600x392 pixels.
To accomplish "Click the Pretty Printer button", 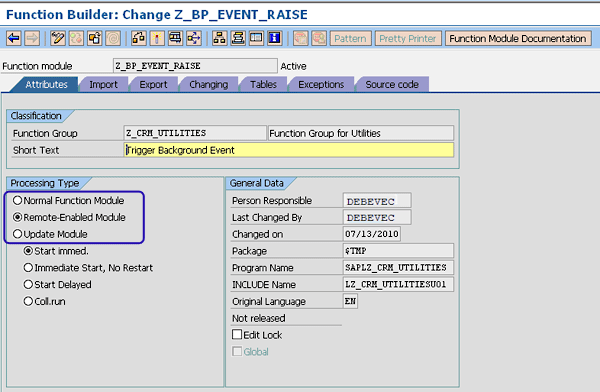I will tap(408, 39).
